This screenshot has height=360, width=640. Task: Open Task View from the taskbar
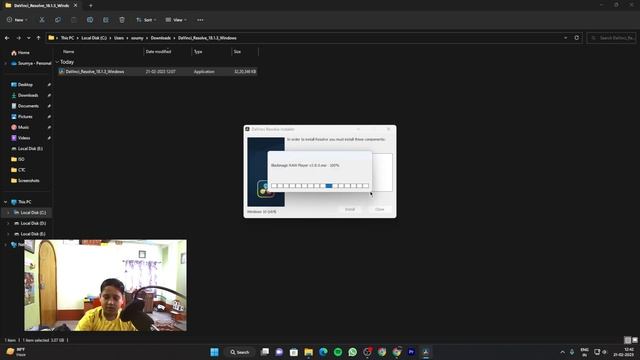click(265, 352)
